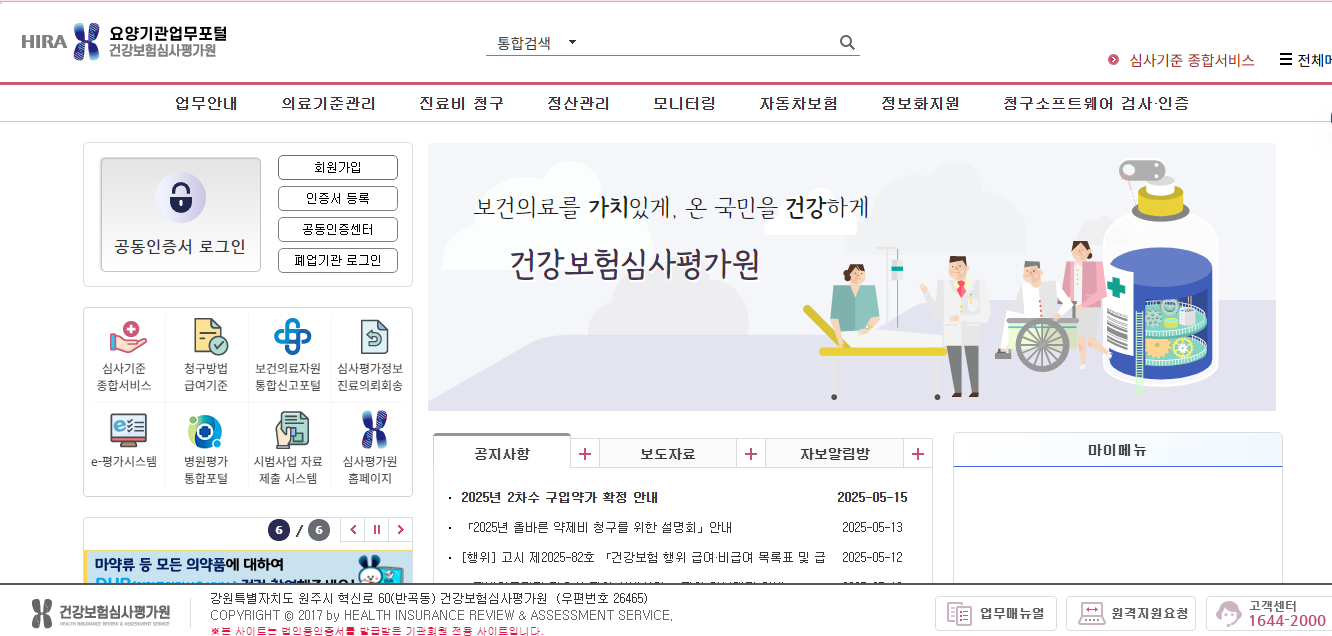The image size is (1332, 636).
Task: Open the 정산관리 menu
Action: (578, 103)
